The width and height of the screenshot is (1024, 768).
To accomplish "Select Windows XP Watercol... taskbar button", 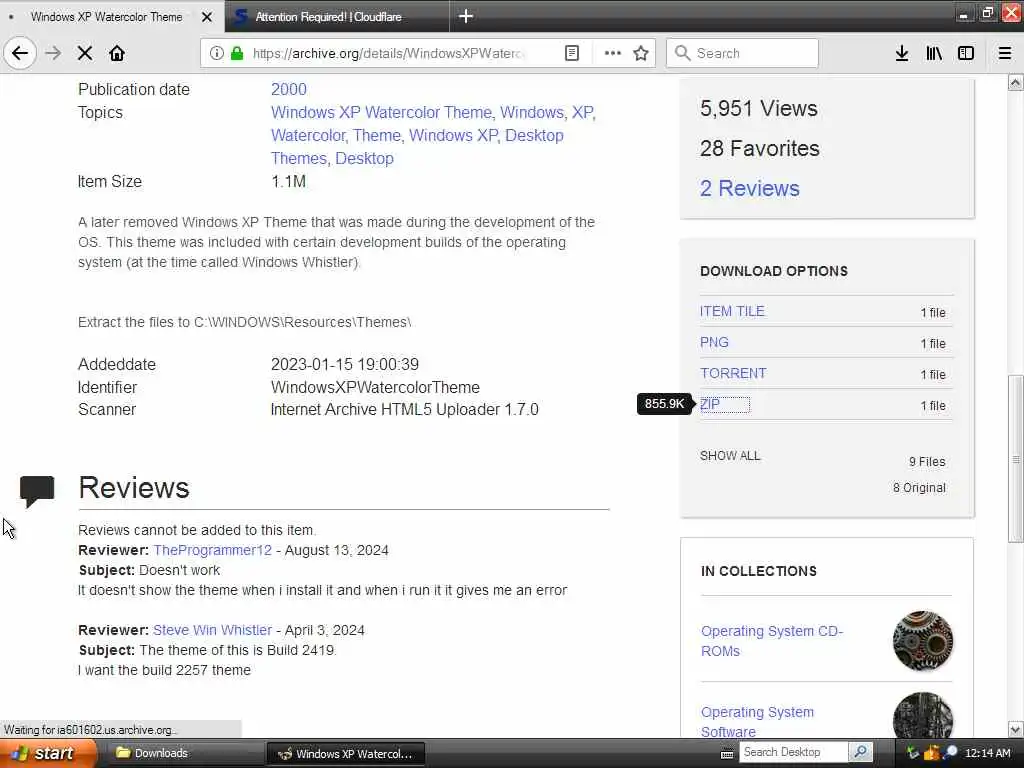I will coord(345,754).
